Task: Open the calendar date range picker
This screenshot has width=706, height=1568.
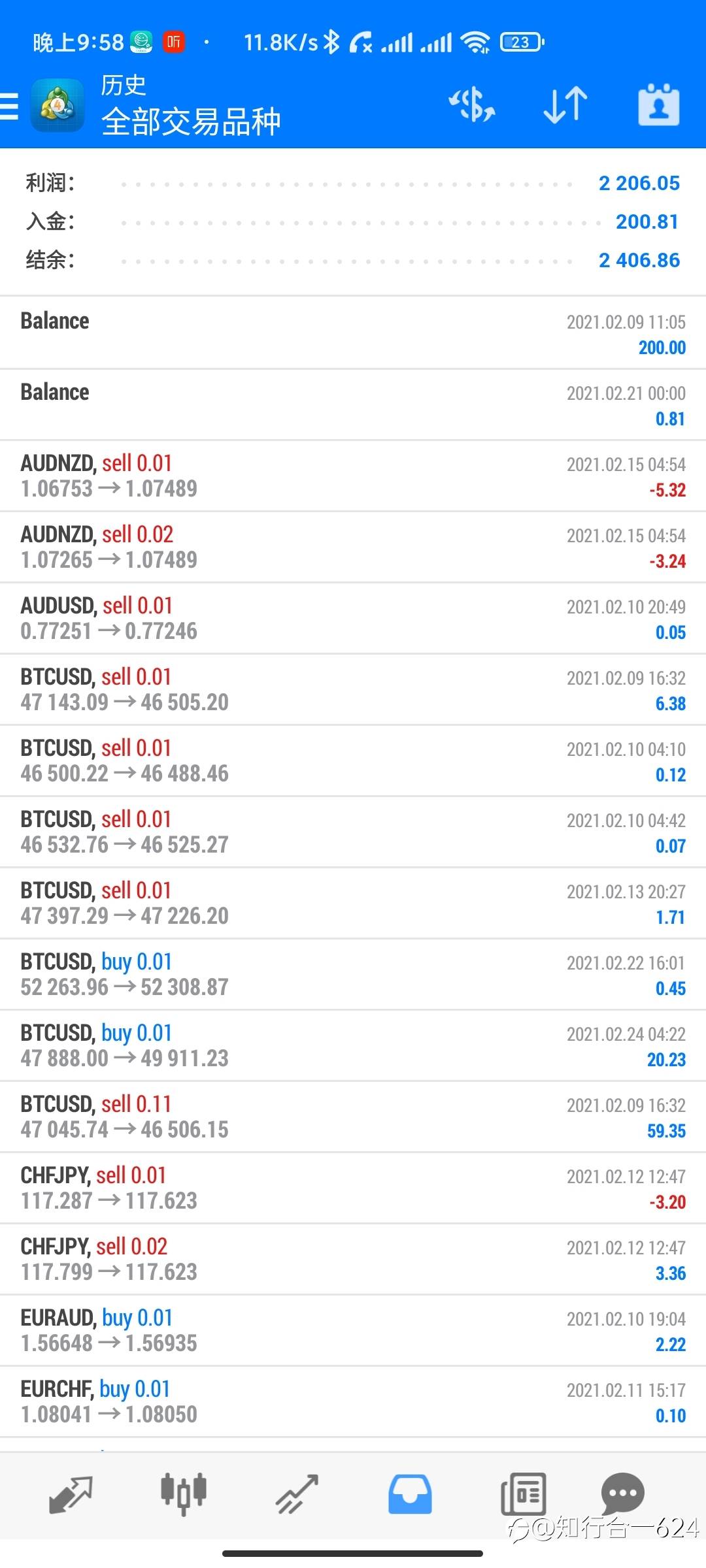Action: click(x=658, y=105)
